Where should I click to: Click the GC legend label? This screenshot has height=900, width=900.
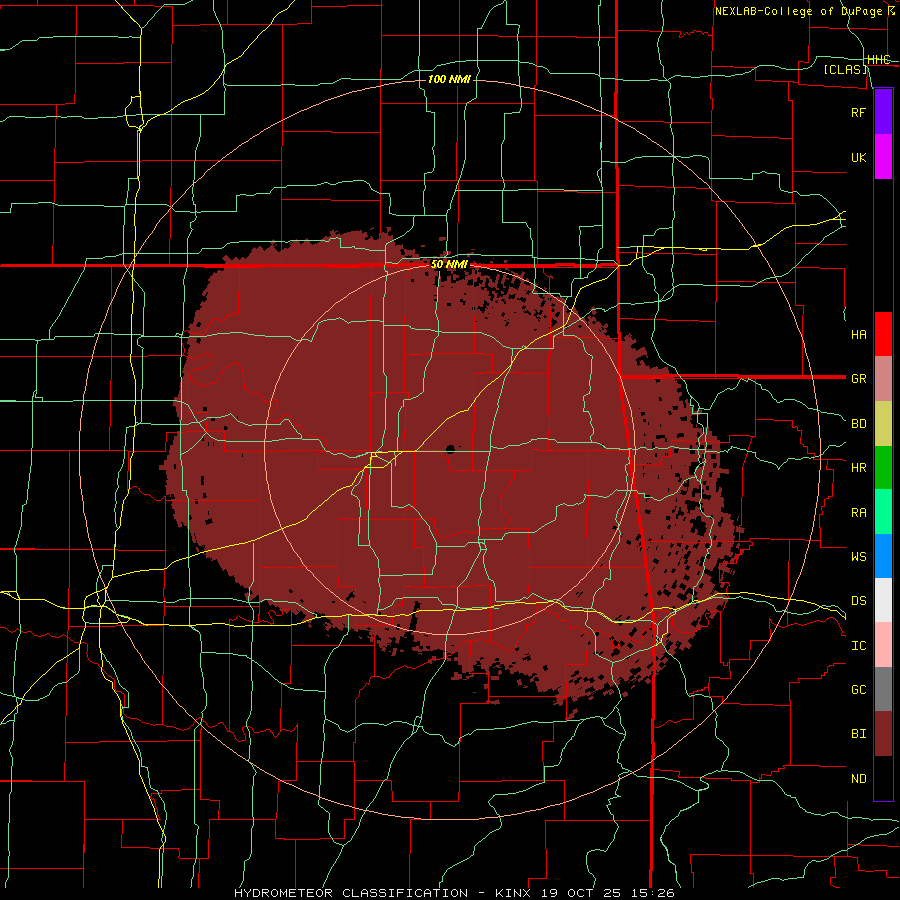(x=858, y=689)
